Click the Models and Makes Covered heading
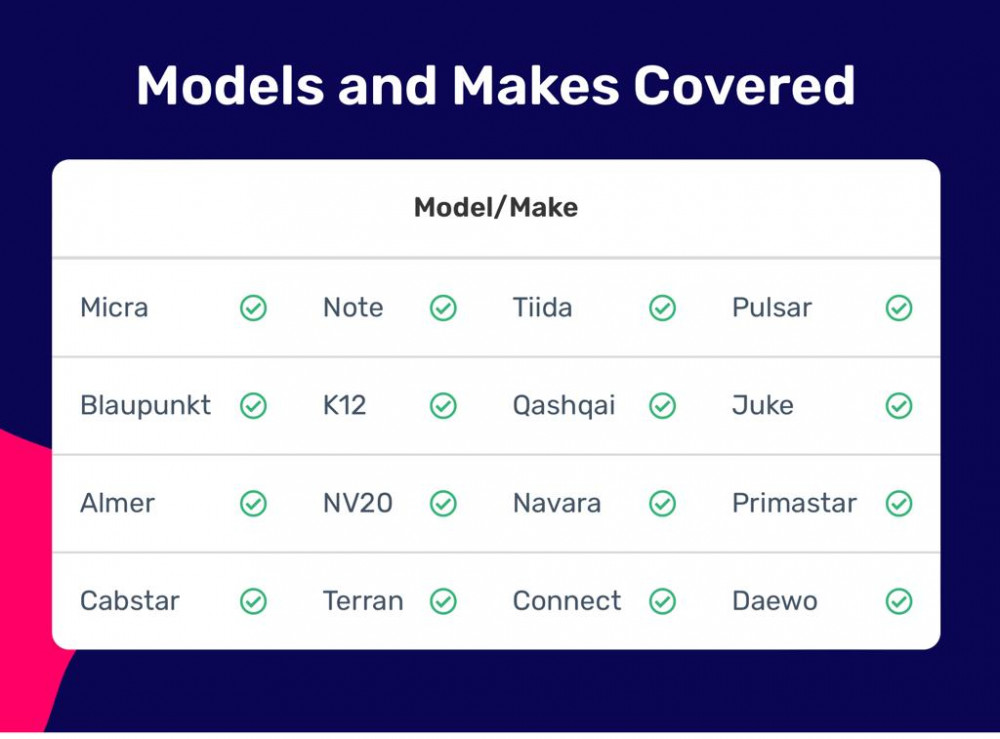This screenshot has width=1000, height=739. pos(496,85)
